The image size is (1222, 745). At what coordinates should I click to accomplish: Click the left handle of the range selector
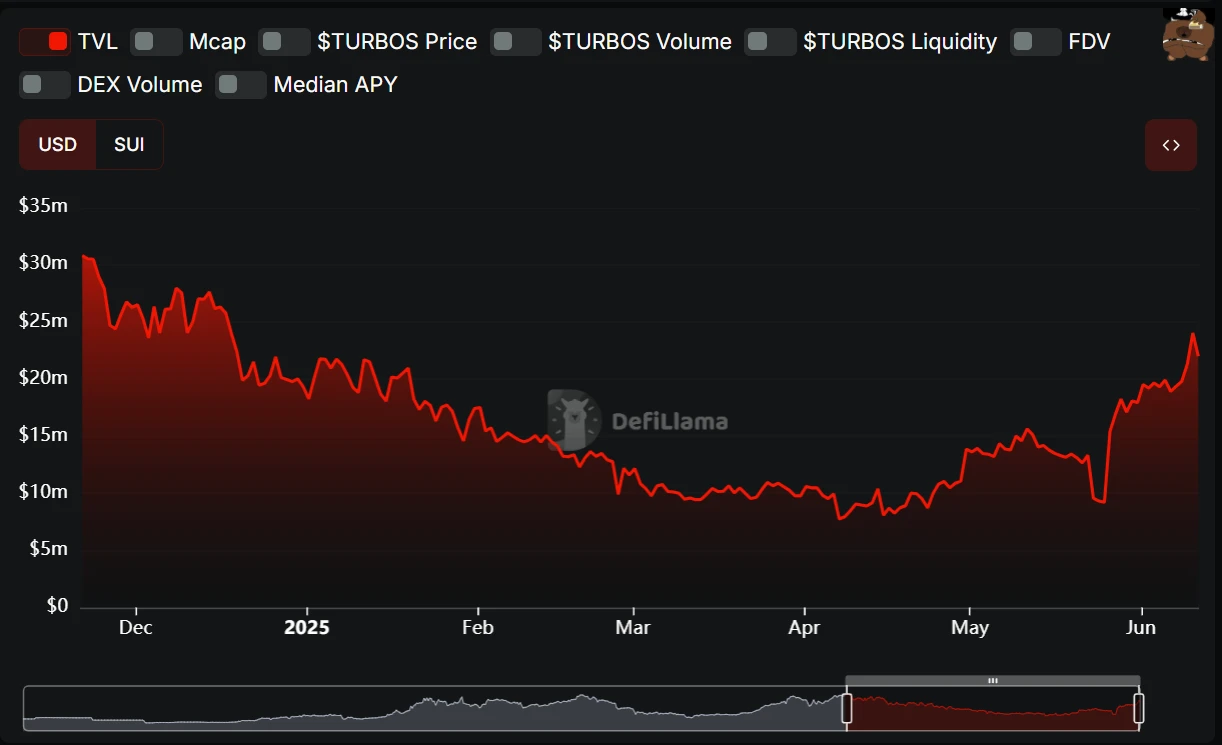(x=847, y=709)
